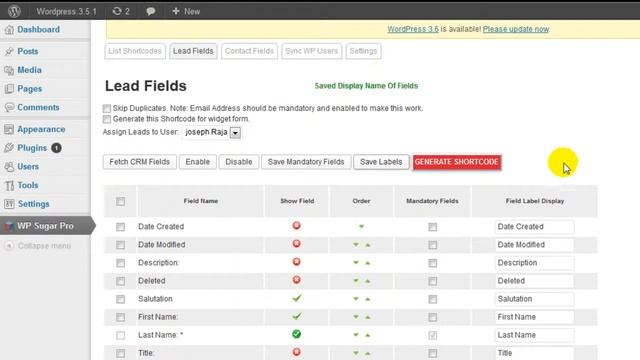Move Date Created field down

point(361,227)
